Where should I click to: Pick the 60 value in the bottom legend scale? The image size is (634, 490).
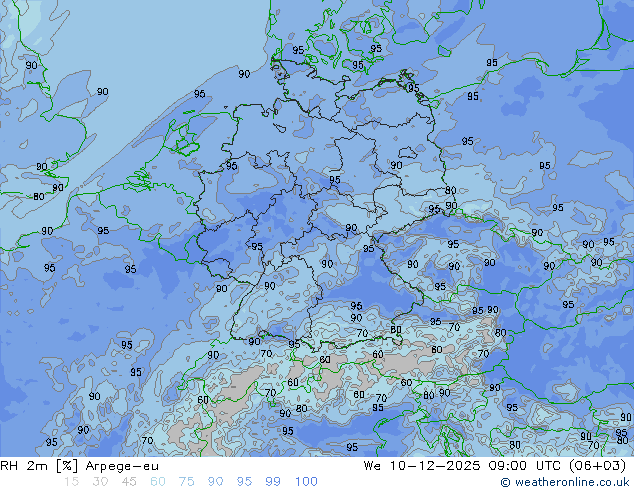point(158,482)
